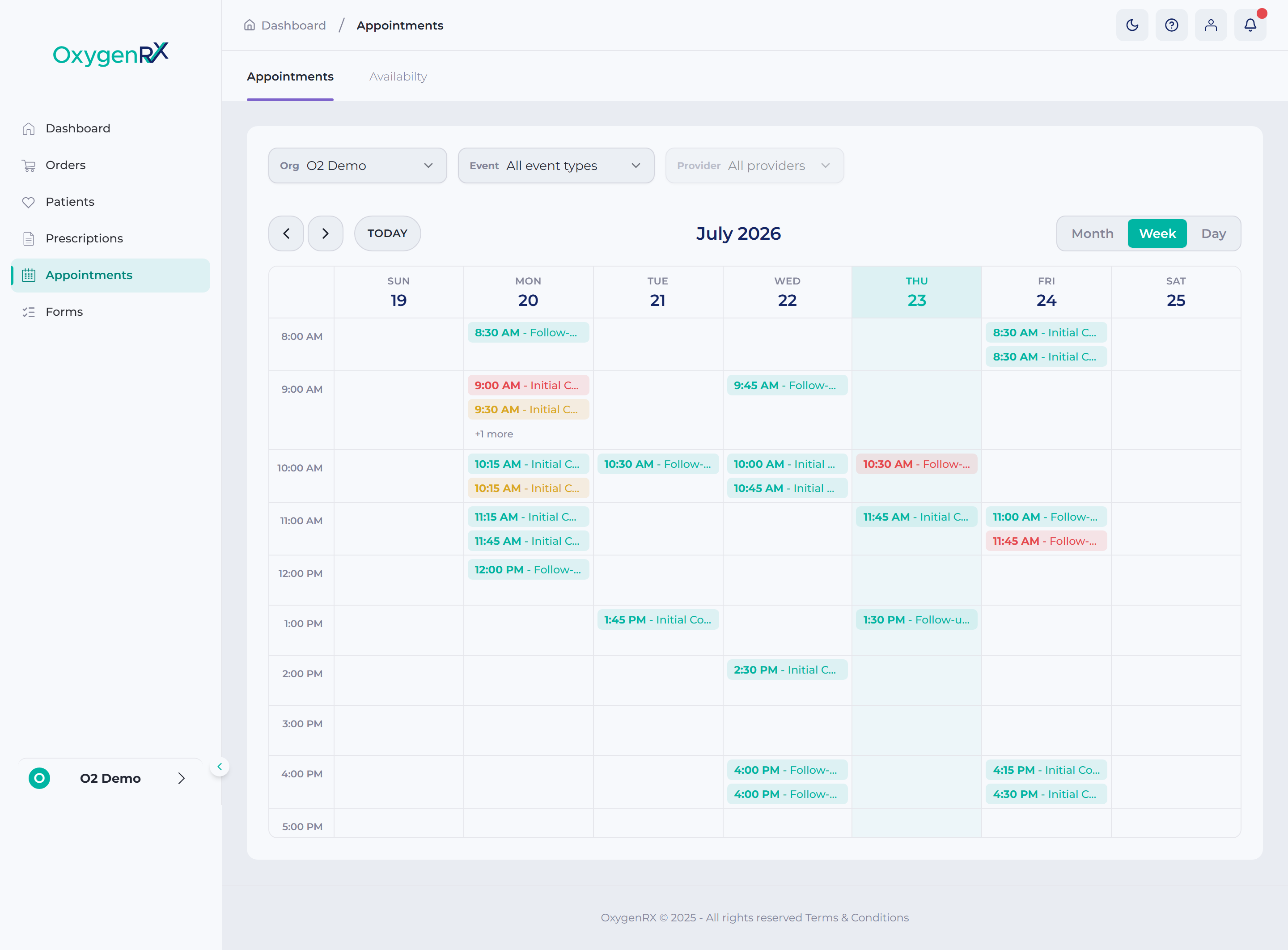Click the Dashboard house icon in the sidebar
The width and height of the screenshot is (1288, 950).
pyautogui.click(x=29, y=129)
